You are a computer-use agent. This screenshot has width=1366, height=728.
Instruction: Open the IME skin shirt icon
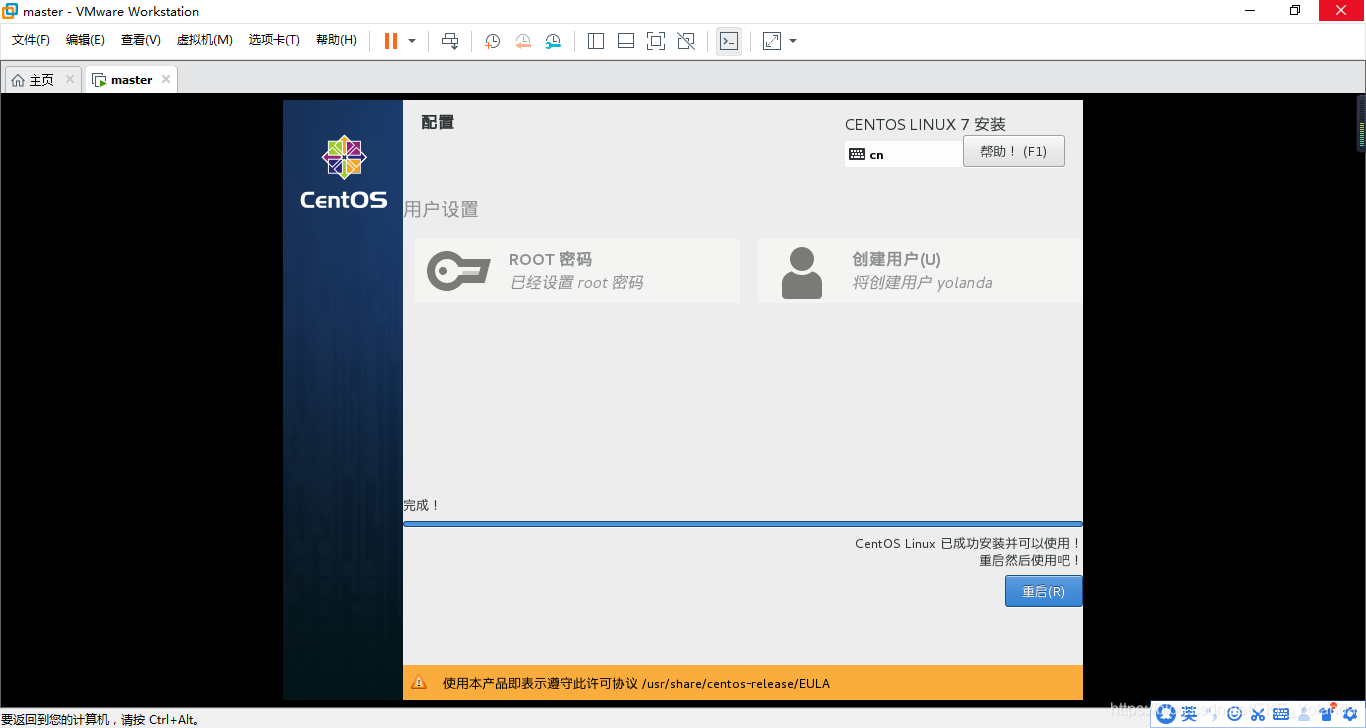tap(1327, 713)
